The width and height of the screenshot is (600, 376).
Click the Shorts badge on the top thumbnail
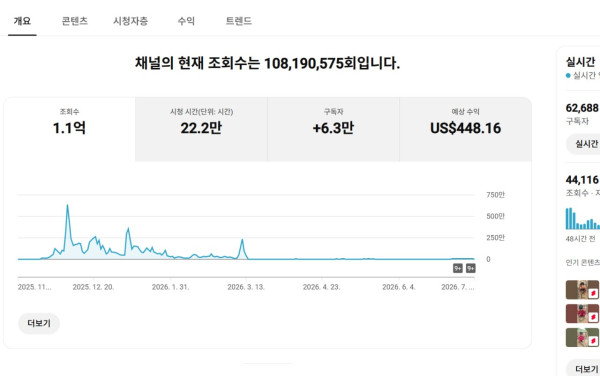coord(593,293)
